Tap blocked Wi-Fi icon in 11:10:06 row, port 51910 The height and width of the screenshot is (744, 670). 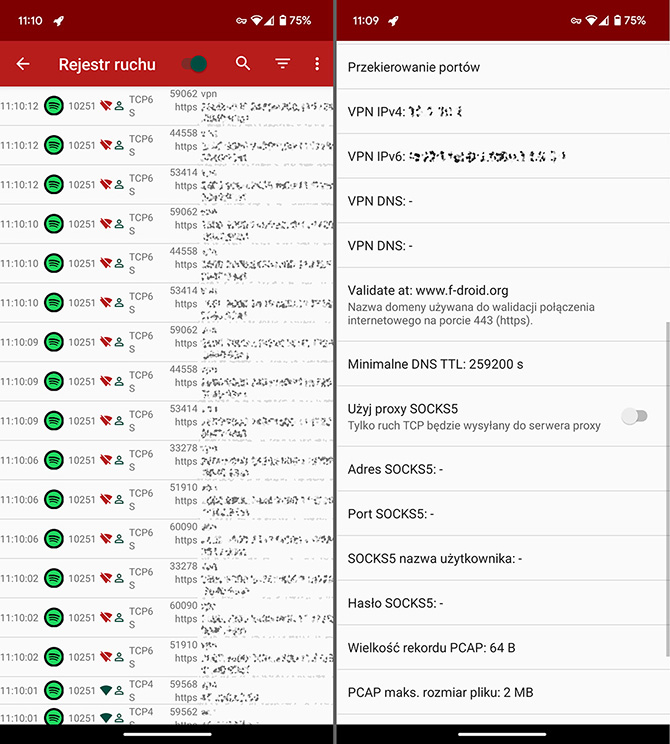pyautogui.click(x=106, y=499)
